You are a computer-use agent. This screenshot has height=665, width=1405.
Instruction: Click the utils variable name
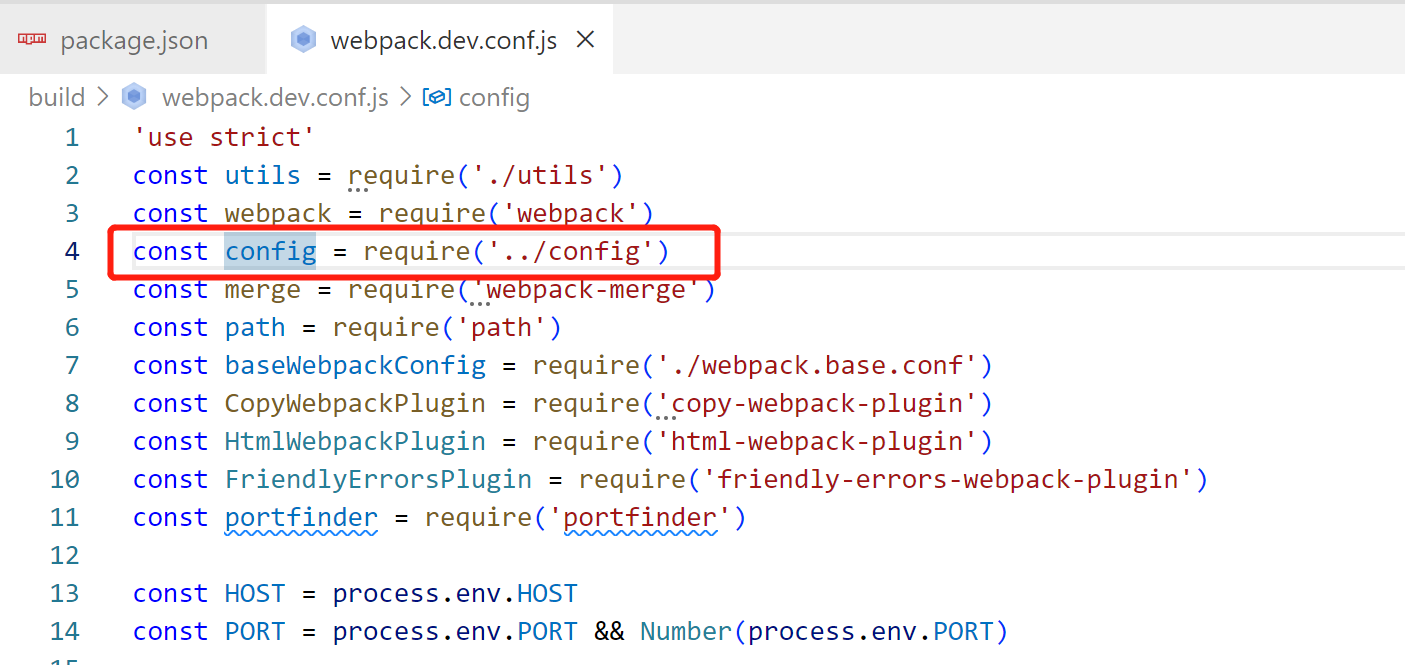[263, 175]
